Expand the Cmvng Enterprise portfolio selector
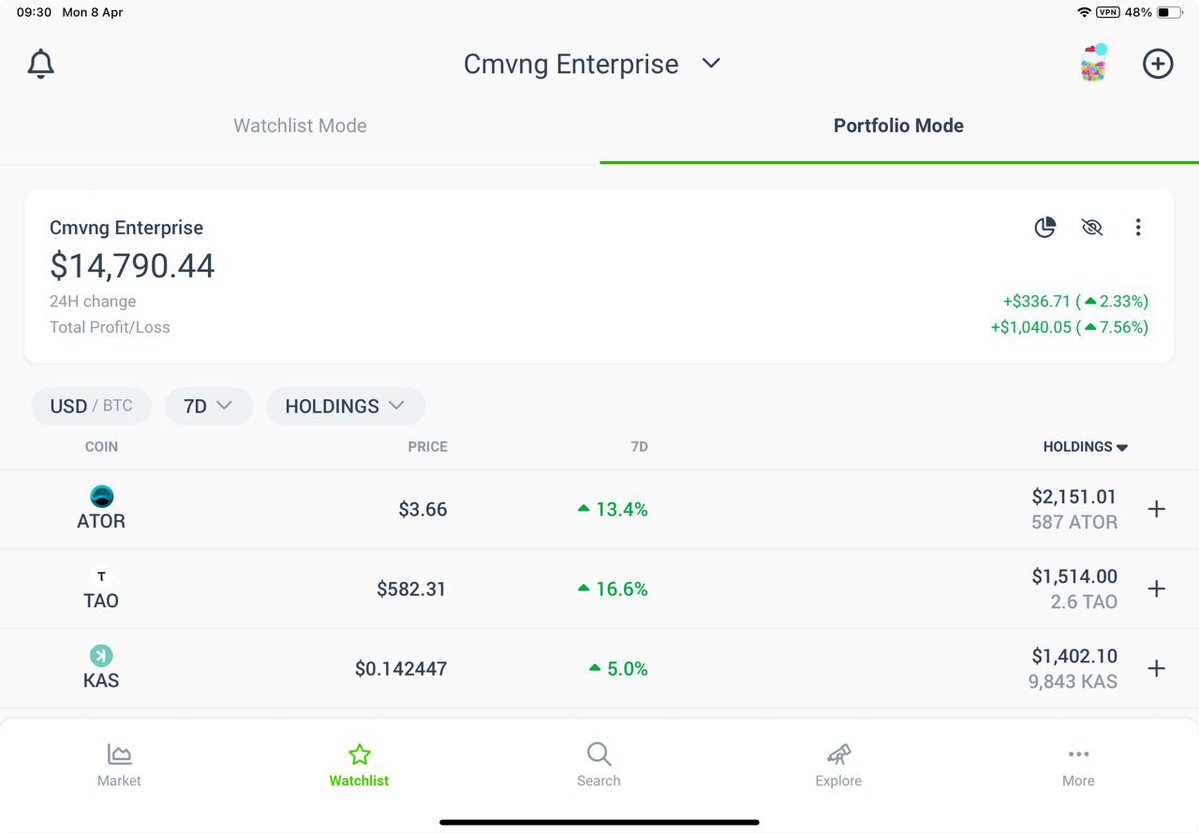Image resolution: width=1199 pixels, height=833 pixels. pos(591,64)
